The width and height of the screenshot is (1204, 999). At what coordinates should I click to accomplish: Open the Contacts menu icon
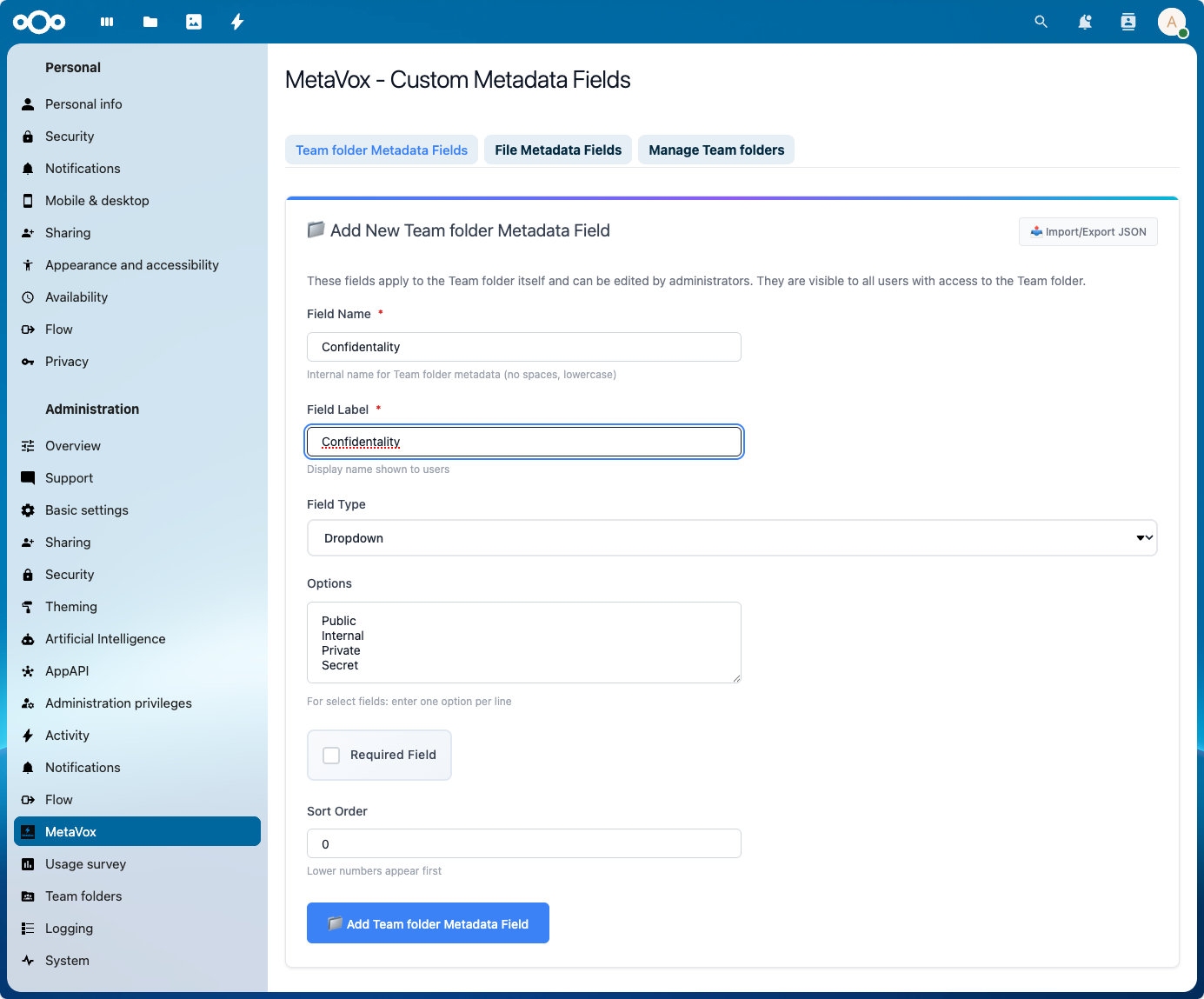coord(1128,22)
